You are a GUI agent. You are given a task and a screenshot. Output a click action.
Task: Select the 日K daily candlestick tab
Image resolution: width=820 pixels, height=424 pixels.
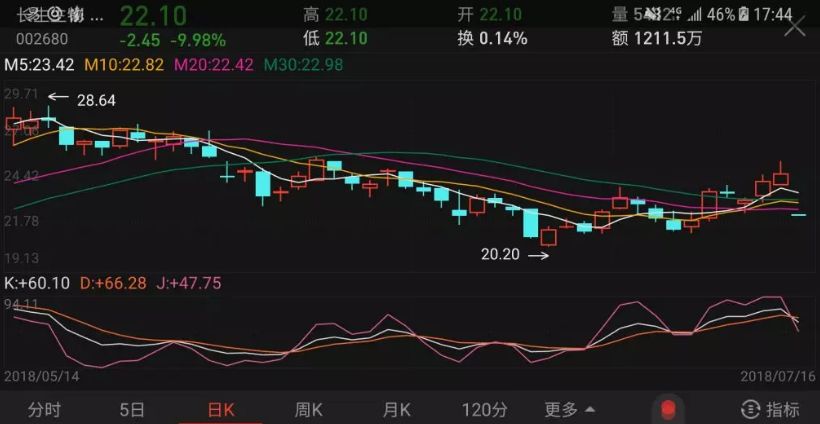click(220, 409)
